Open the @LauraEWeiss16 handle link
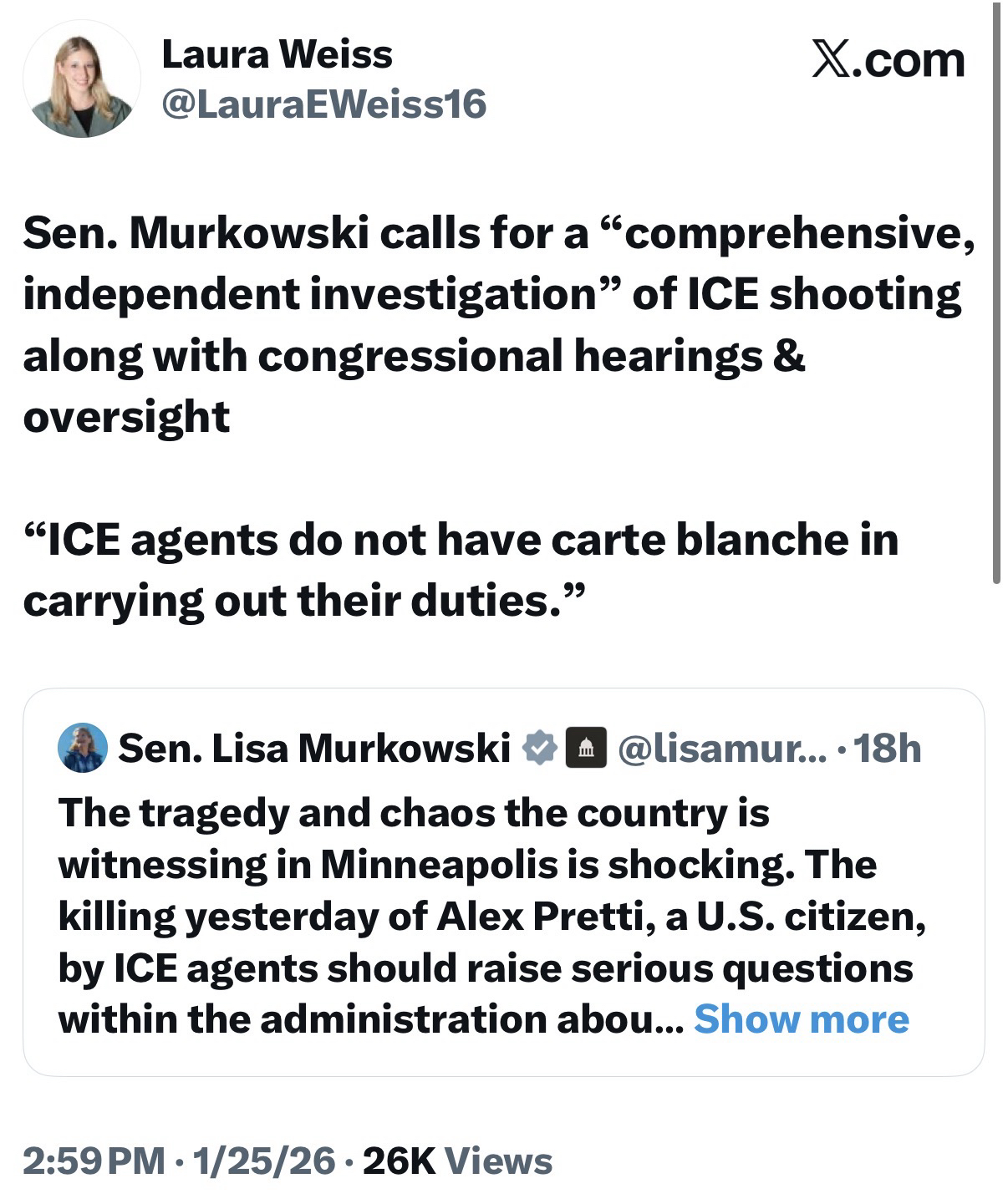Screen dimensions: 1008x1204 [323, 104]
